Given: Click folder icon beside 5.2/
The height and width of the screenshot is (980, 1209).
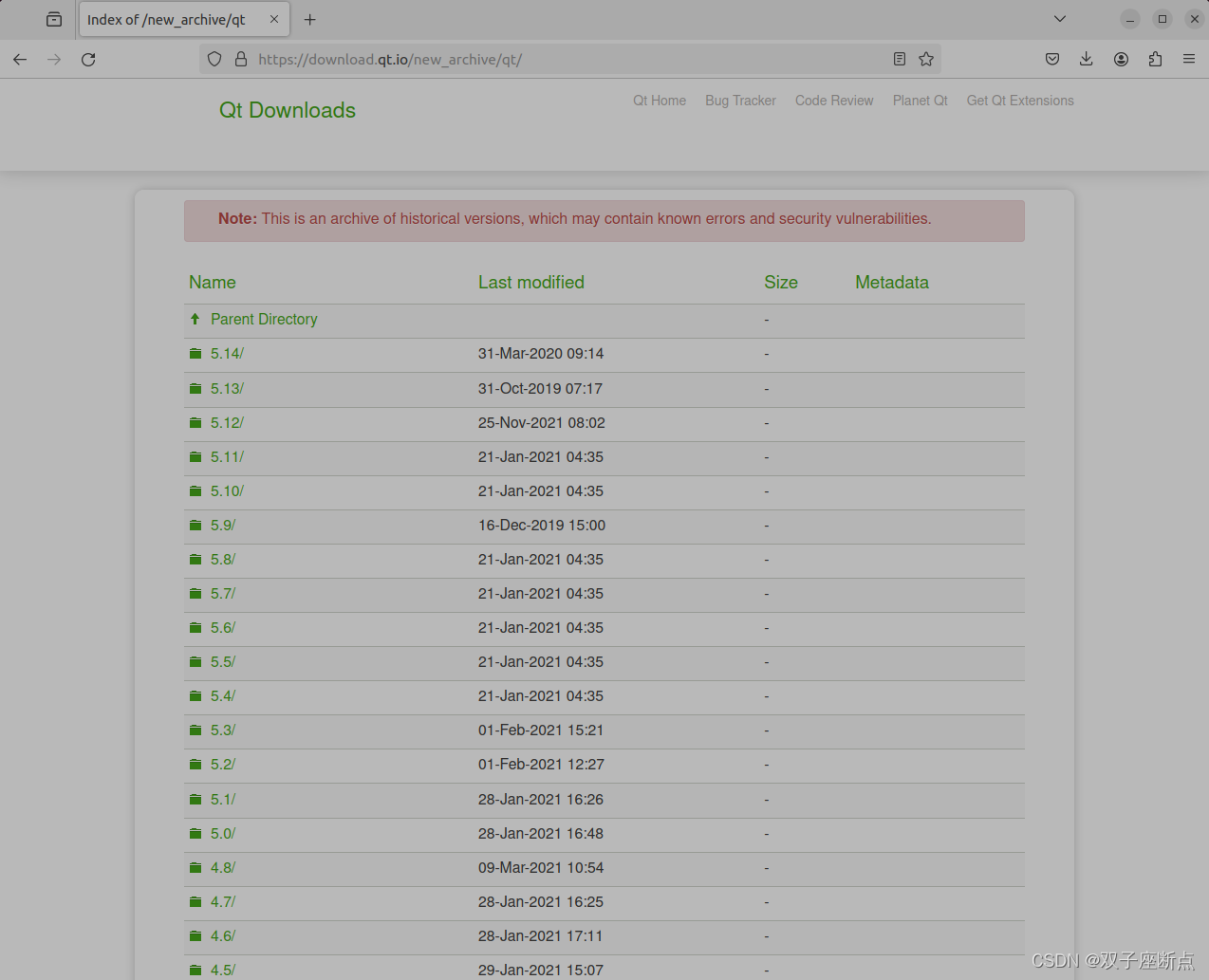Looking at the screenshot, I should (195, 764).
